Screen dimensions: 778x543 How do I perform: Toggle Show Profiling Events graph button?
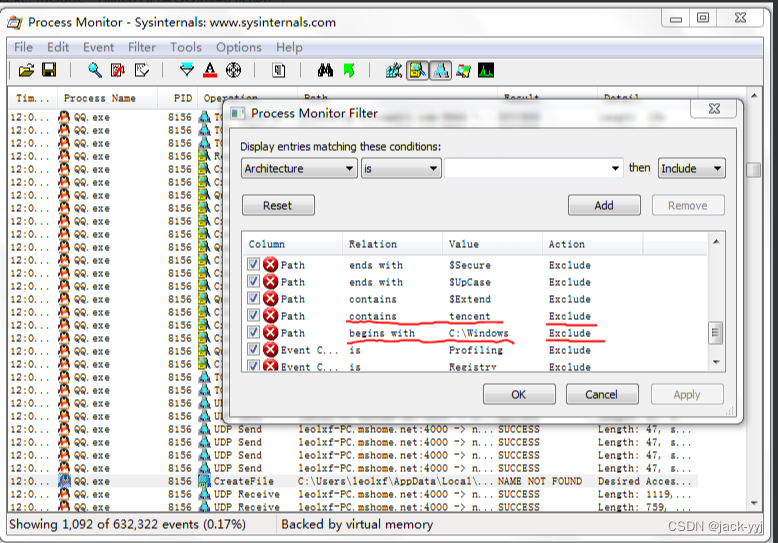pos(486,70)
